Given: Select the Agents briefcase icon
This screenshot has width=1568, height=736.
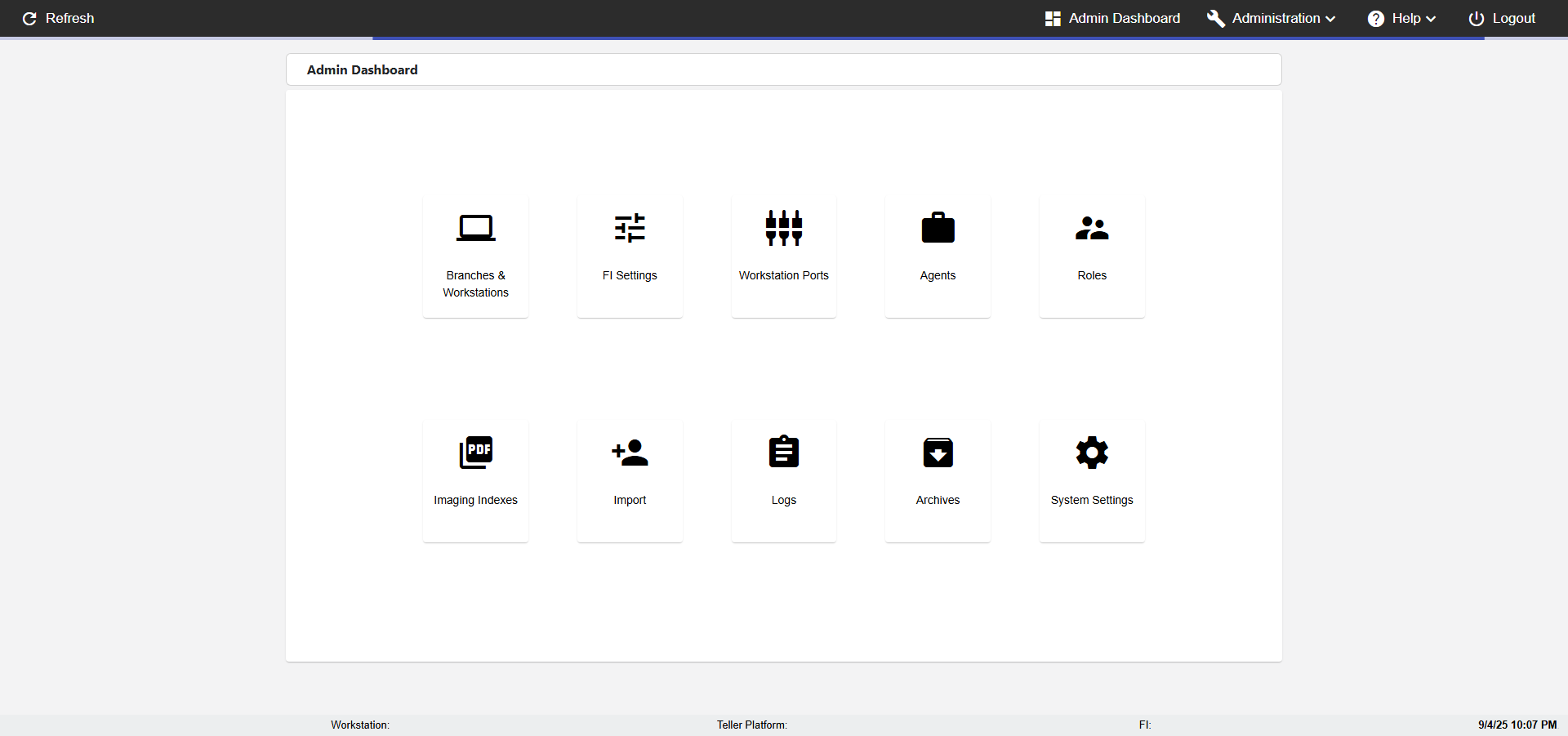Looking at the screenshot, I should pos(938,228).
